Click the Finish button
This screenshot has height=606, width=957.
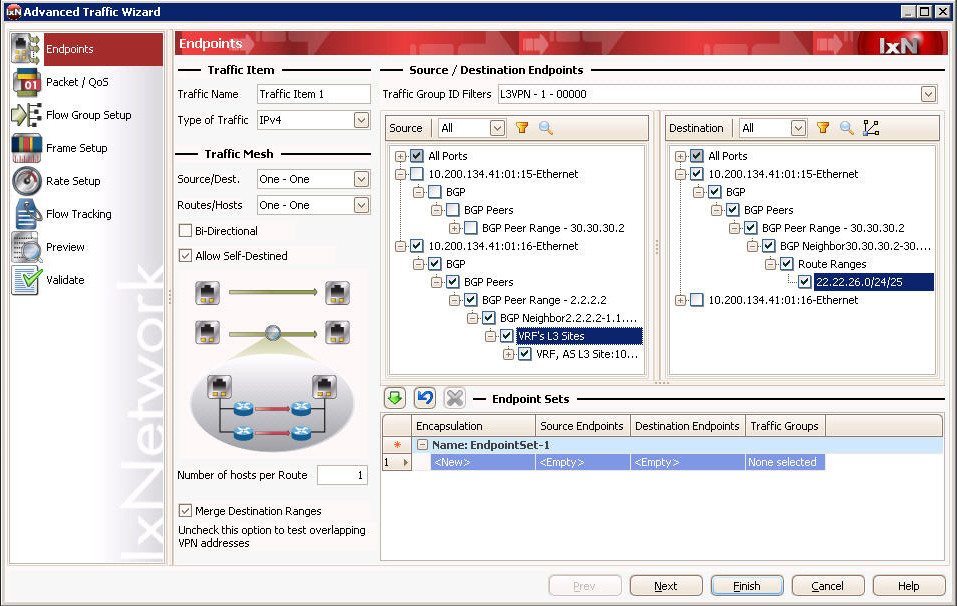(x=747, y=585)
